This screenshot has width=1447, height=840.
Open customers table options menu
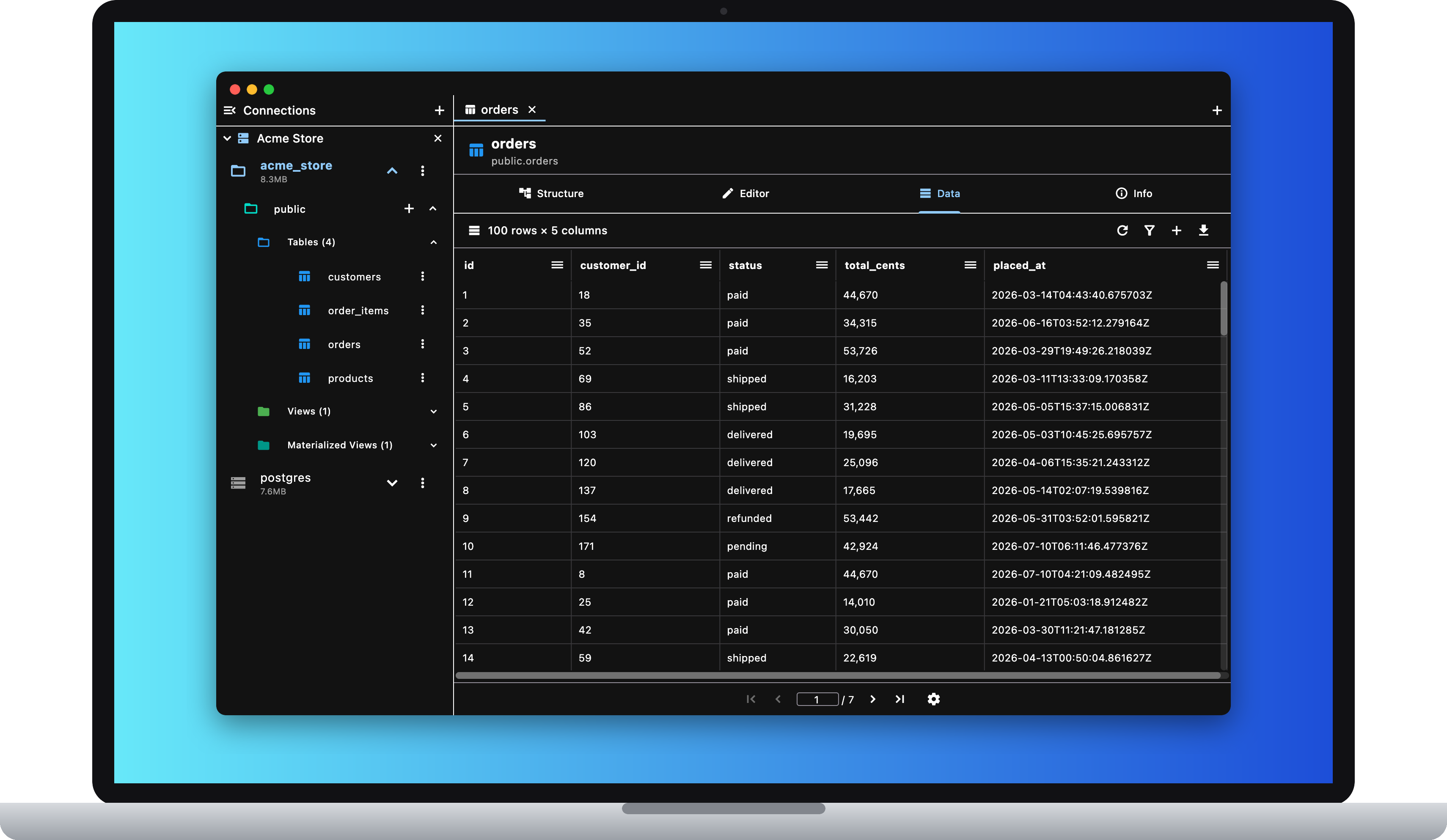pyautogui.click(x=423, y=276)
